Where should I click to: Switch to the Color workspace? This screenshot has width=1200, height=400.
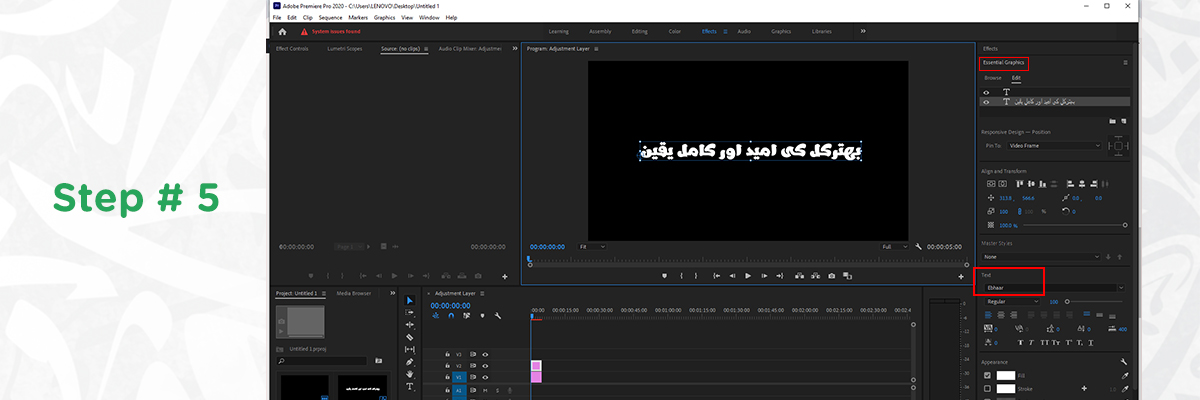point(675,31)
